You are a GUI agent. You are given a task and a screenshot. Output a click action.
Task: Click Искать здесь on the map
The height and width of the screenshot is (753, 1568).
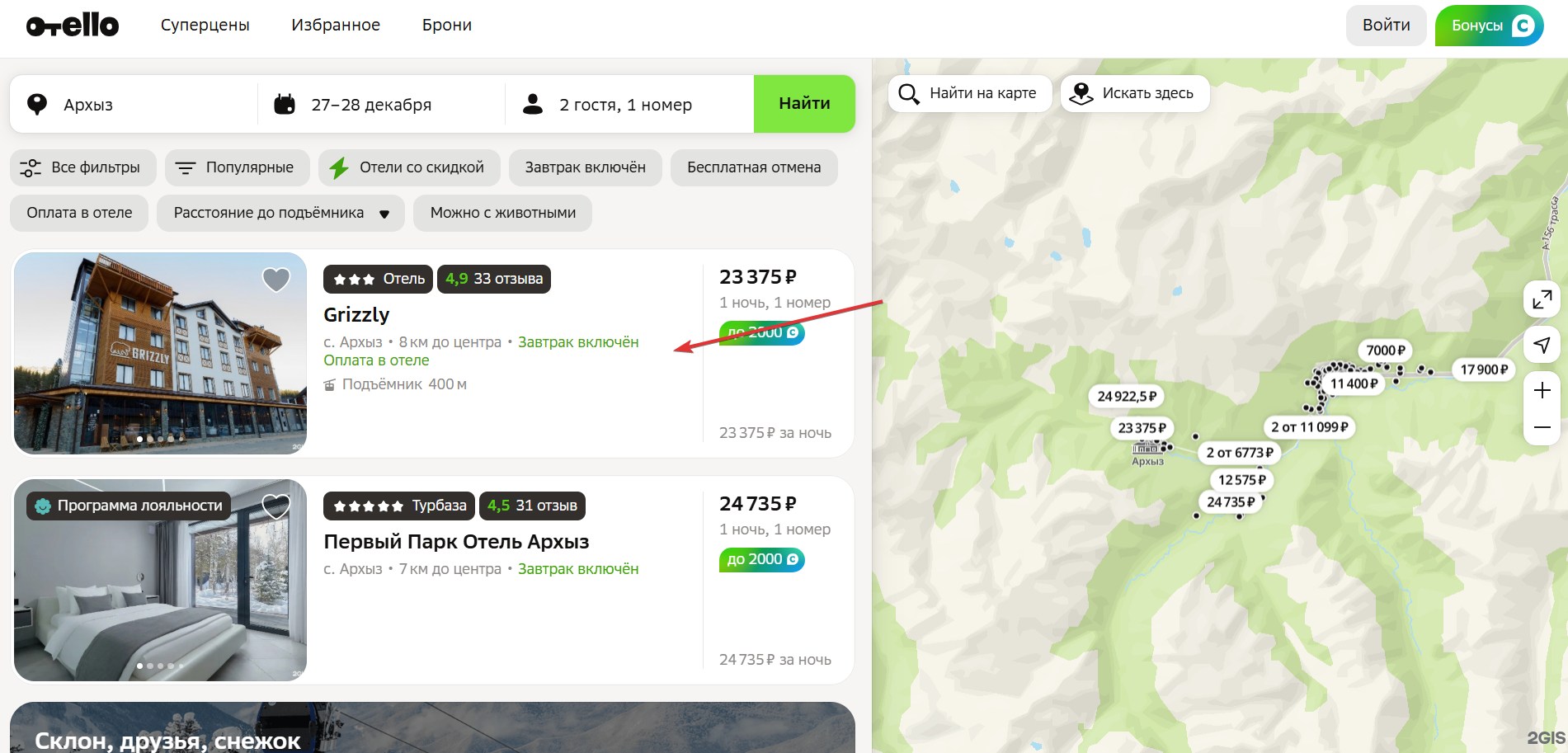tap(1135, 93)
